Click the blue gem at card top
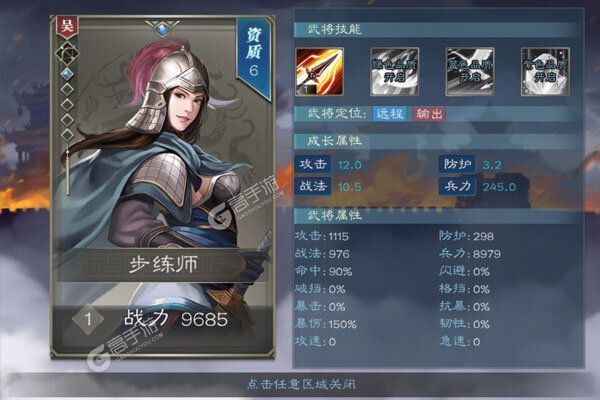Viewport: 600px width, 400px height. point(163,29)
